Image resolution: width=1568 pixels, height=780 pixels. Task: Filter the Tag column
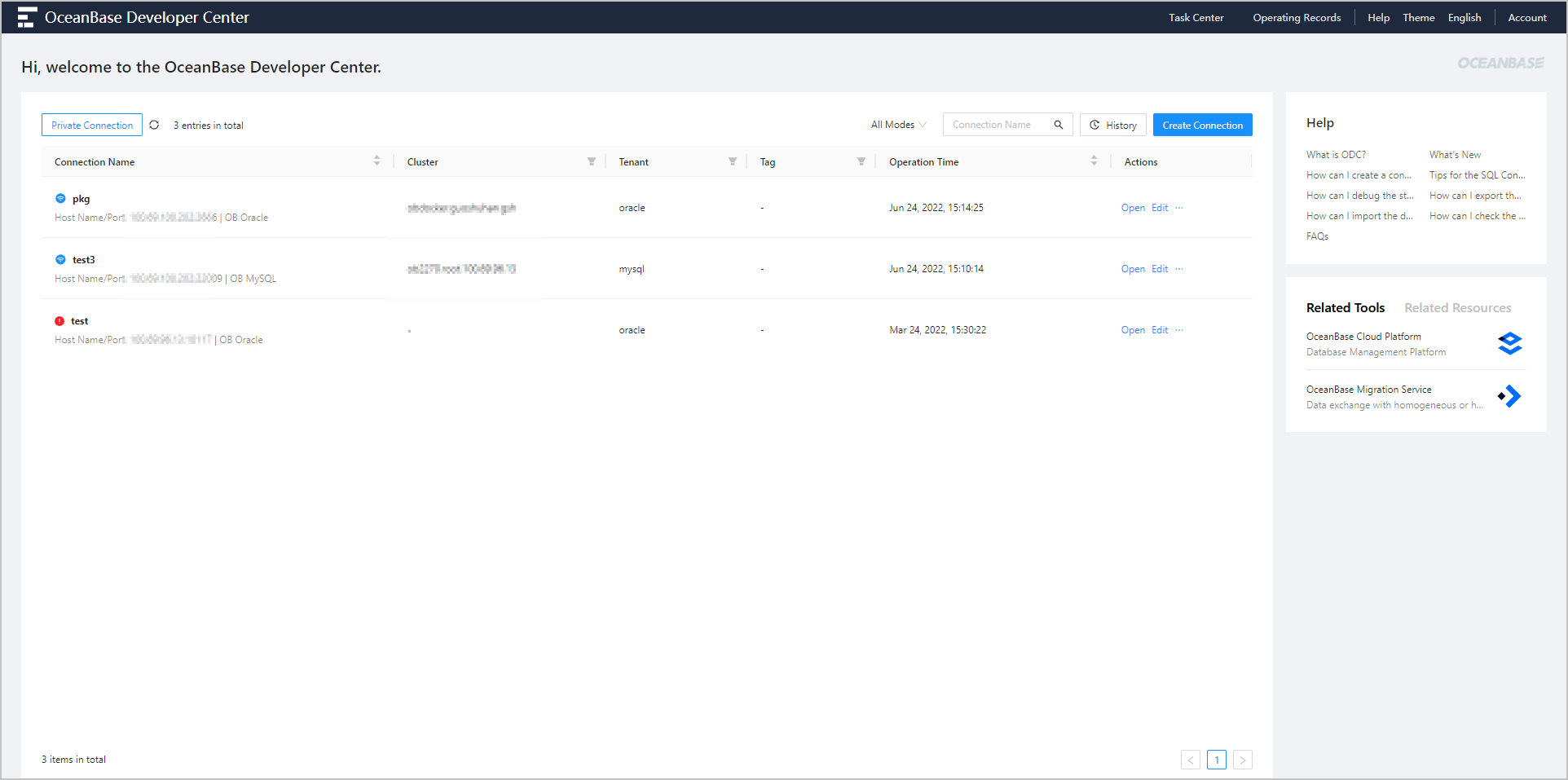861,161
